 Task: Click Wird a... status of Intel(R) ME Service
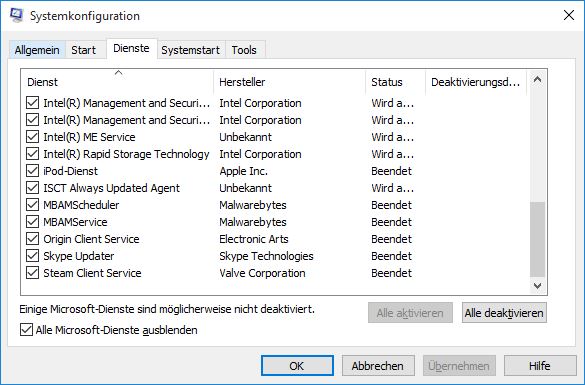pyautogui.click(x=392, y=137)
